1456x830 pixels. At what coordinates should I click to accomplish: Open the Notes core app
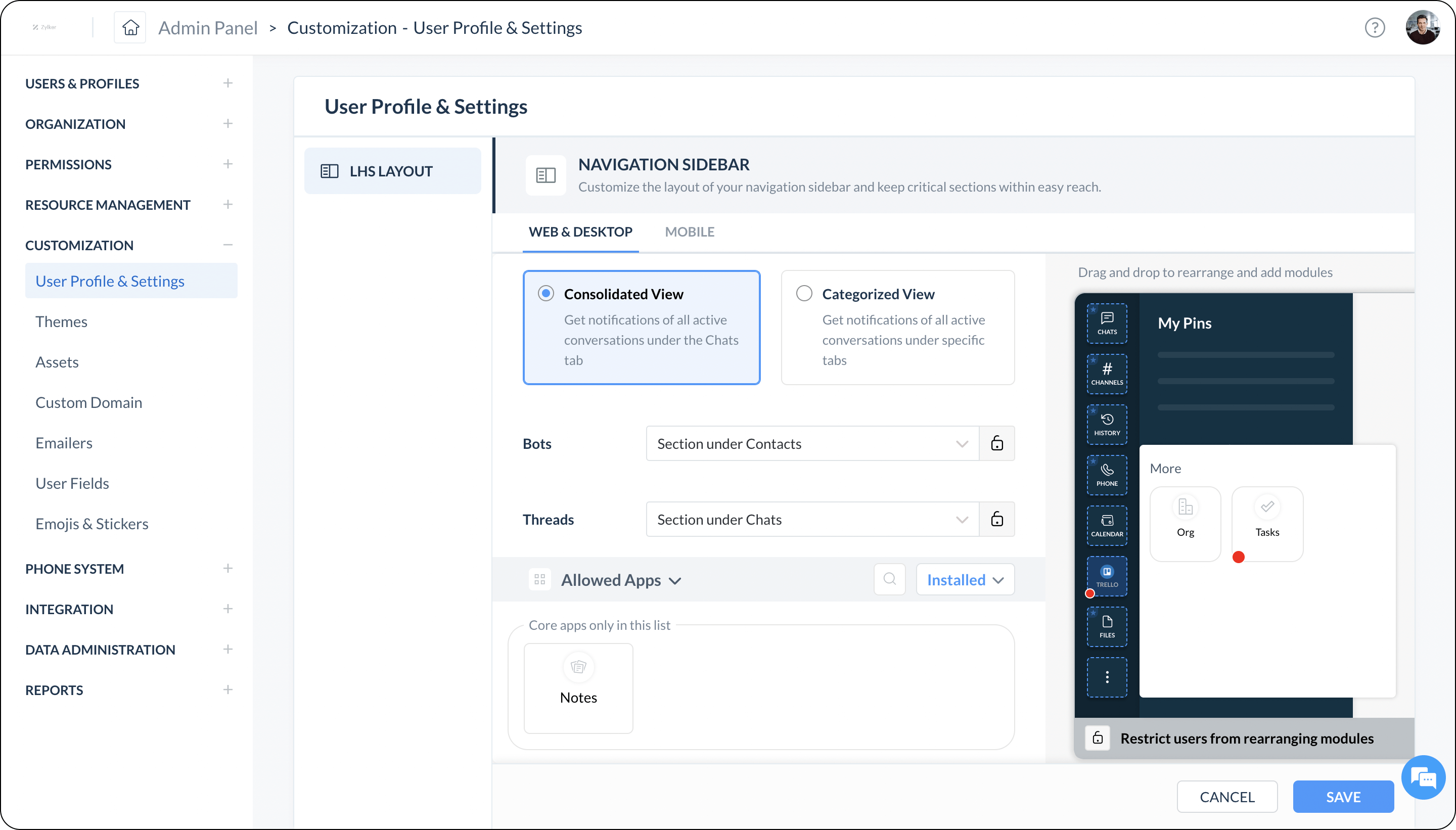[577, 687]
